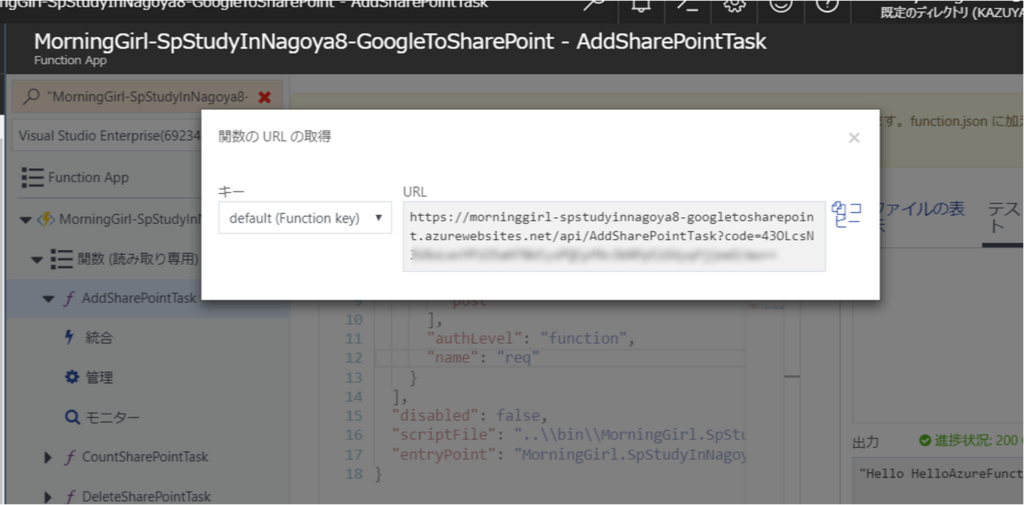Click the lightning bolt function app icon
Viewport: 1024px width, 505px height.
45,220
